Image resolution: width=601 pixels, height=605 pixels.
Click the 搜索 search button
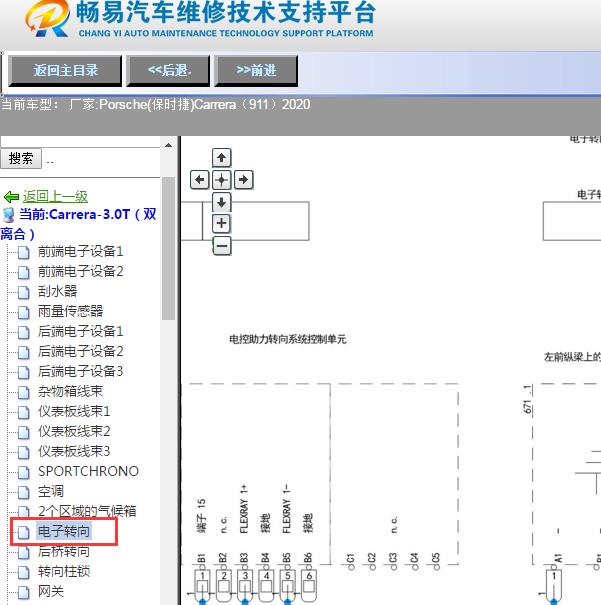click(x=21, y=159)
